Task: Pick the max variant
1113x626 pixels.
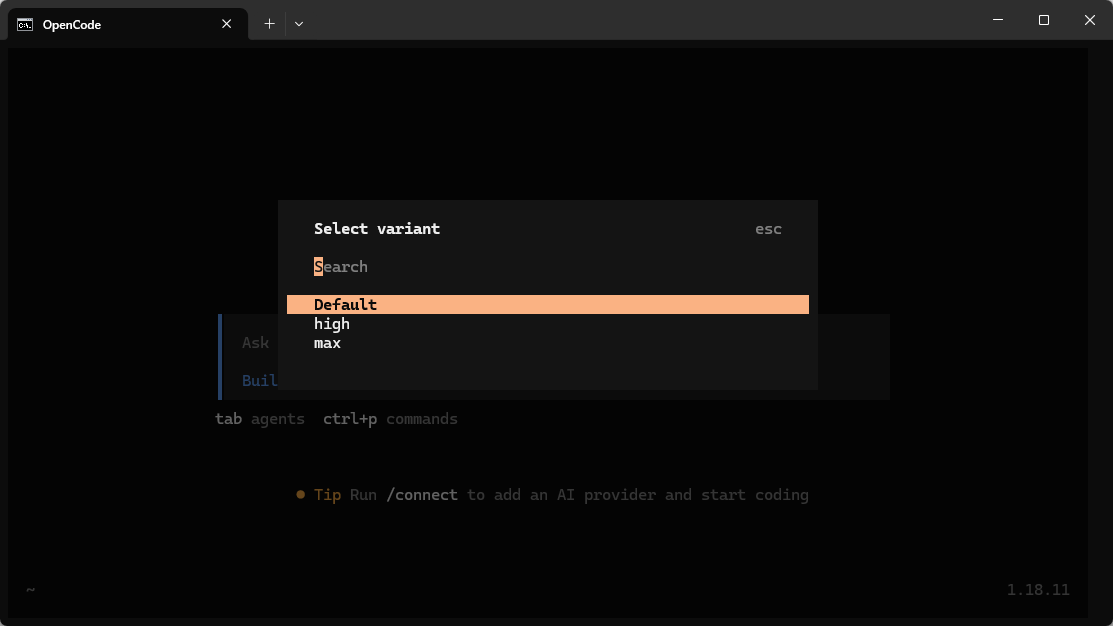Action: click(x=547, y=343)
